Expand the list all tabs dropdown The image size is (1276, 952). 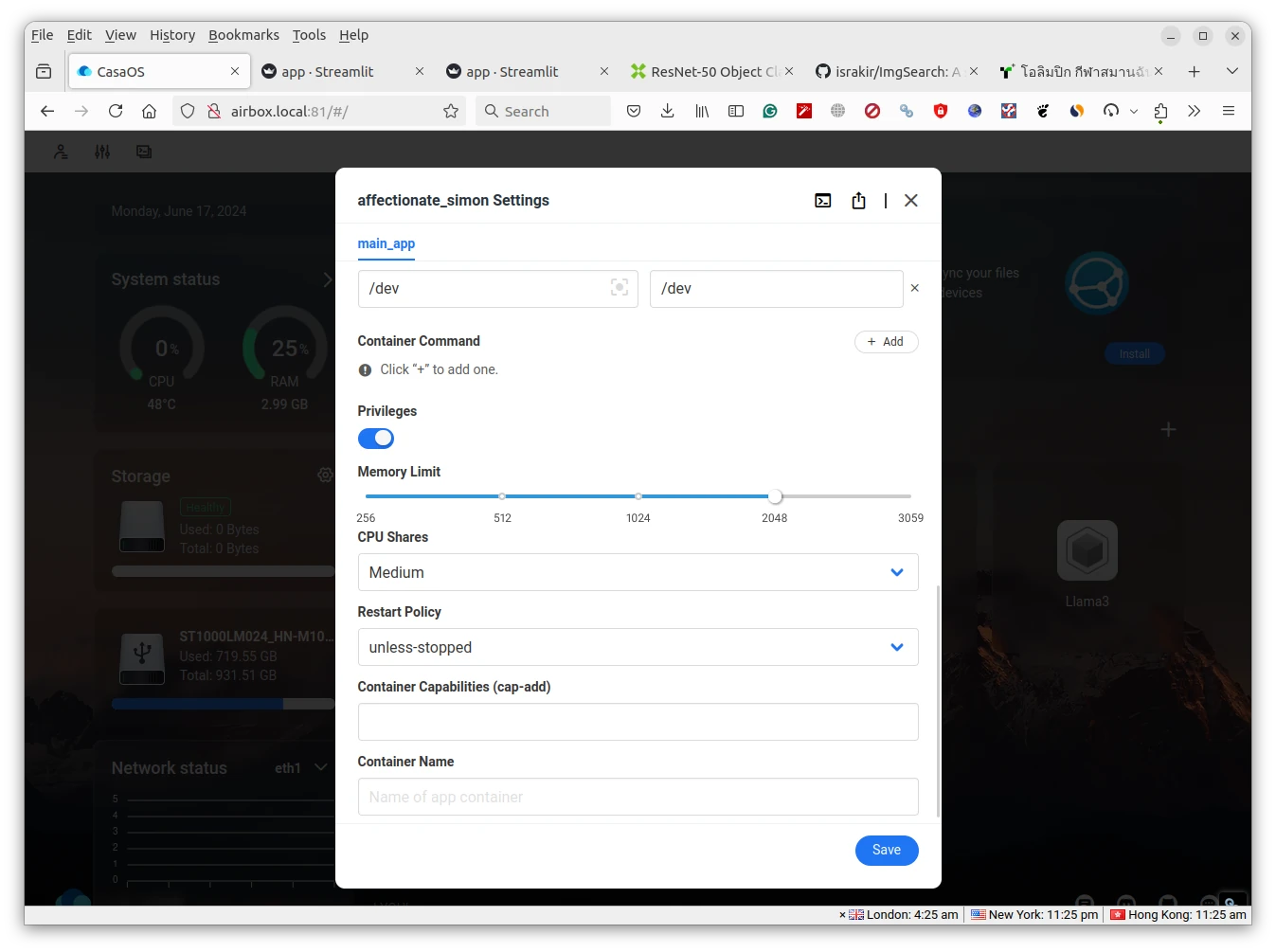[1231, 72]
